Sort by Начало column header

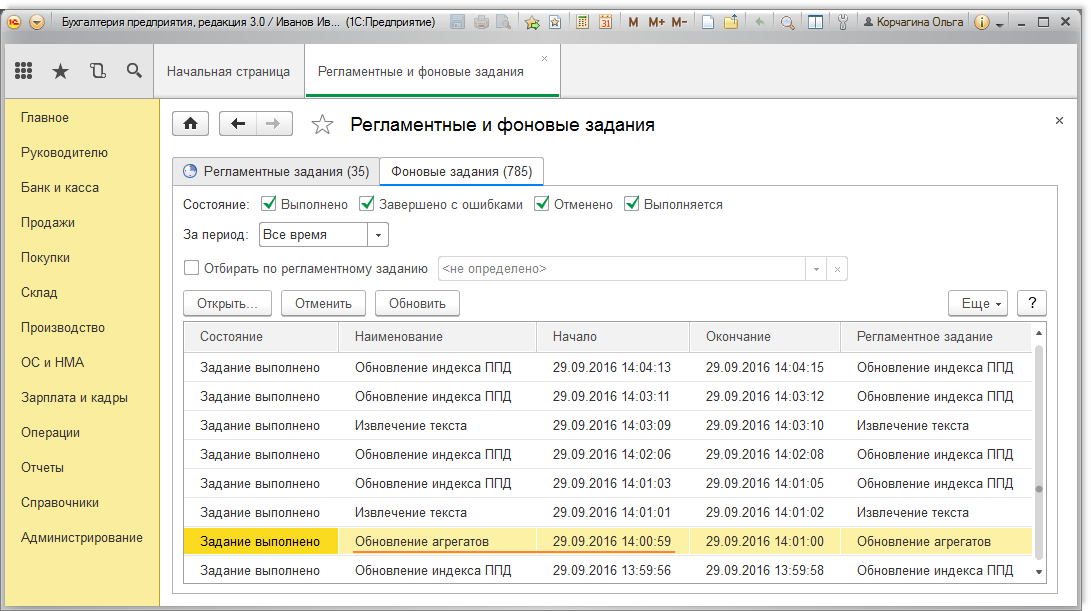tap(612, 336)
